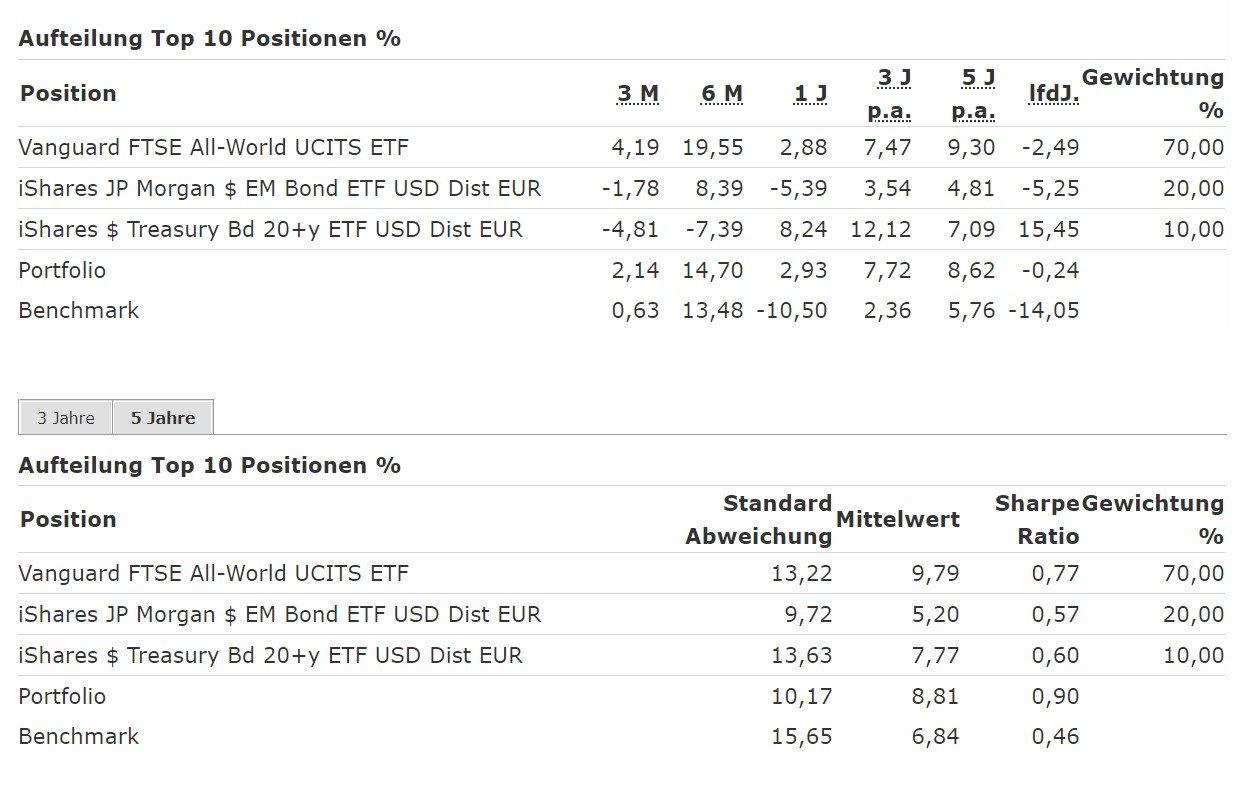Click the Standard Abweichung column header

[759, 520]
